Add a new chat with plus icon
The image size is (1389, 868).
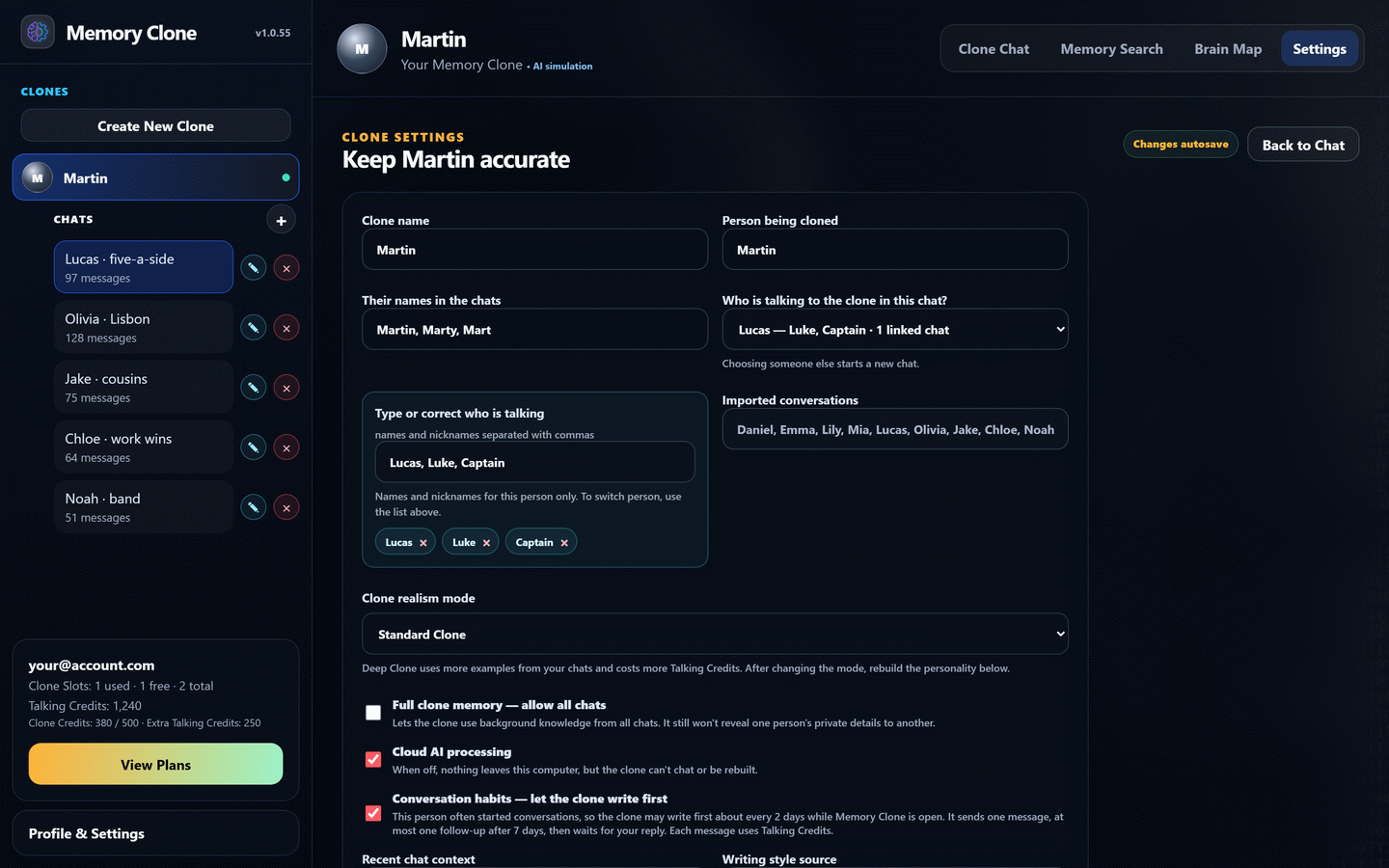pyautogui.click(x=281, y=220)
